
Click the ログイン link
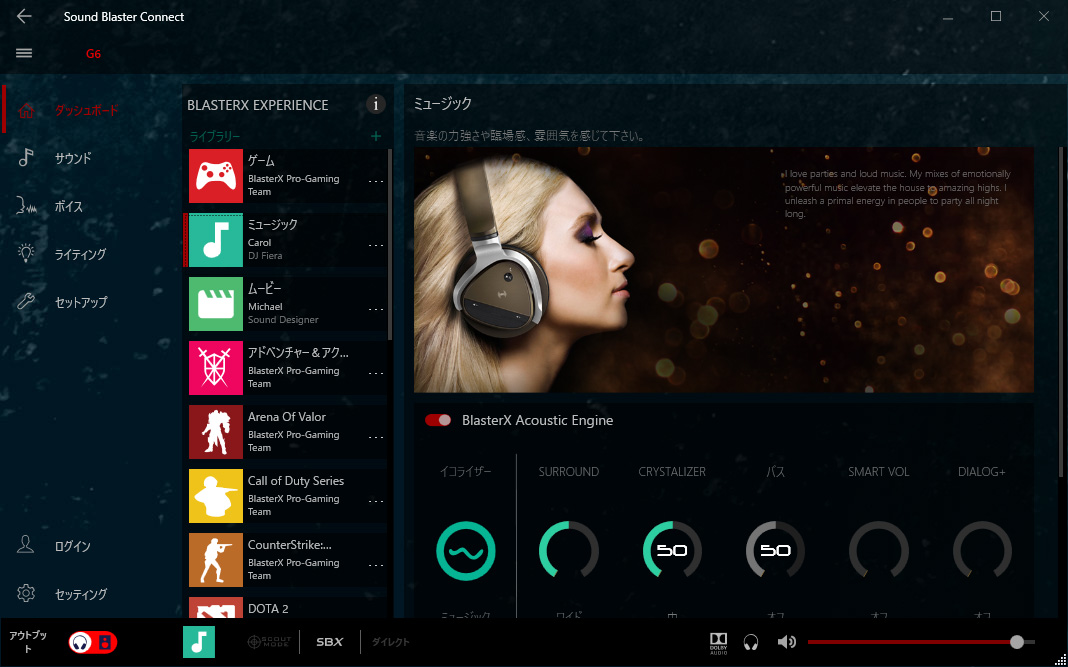(x=73, y=546)
